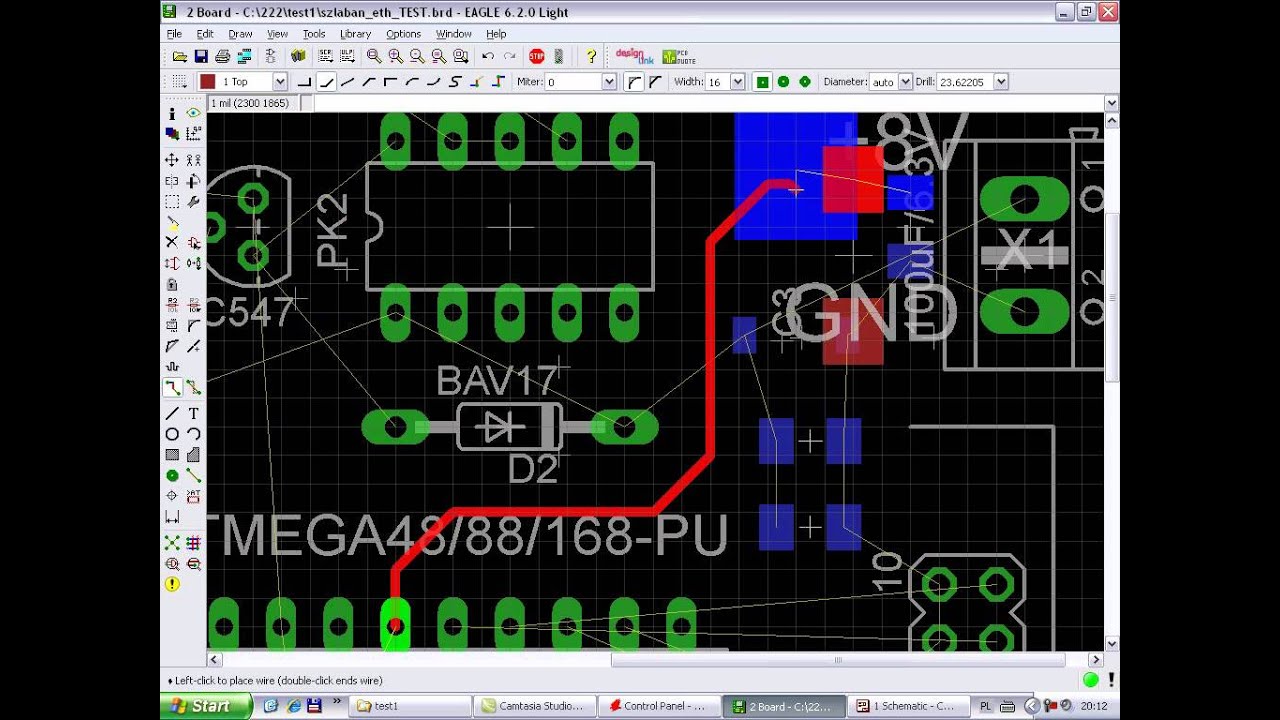Open the Edit menu
1280x720 pixels.
(x=205, y=34)
